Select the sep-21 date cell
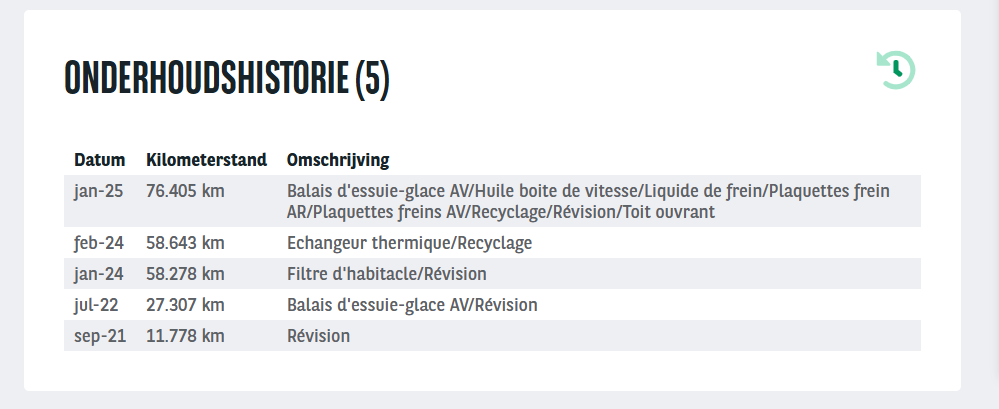Viewport: 999px width, 409px height. 100,336
